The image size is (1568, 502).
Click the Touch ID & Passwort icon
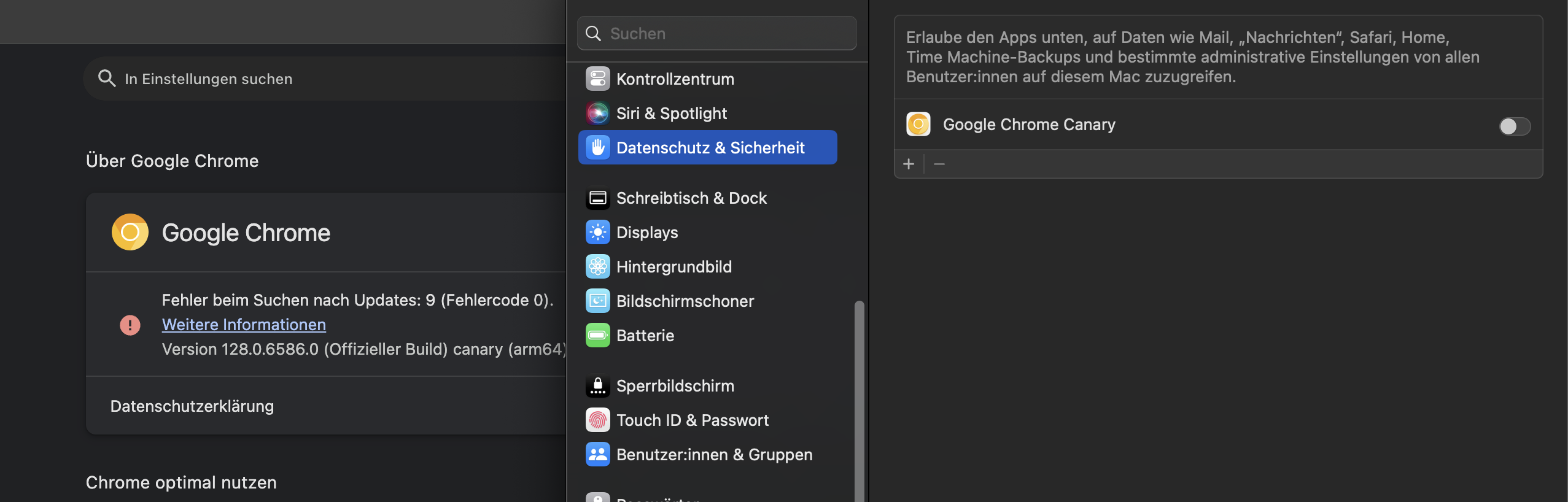point(597,420)
